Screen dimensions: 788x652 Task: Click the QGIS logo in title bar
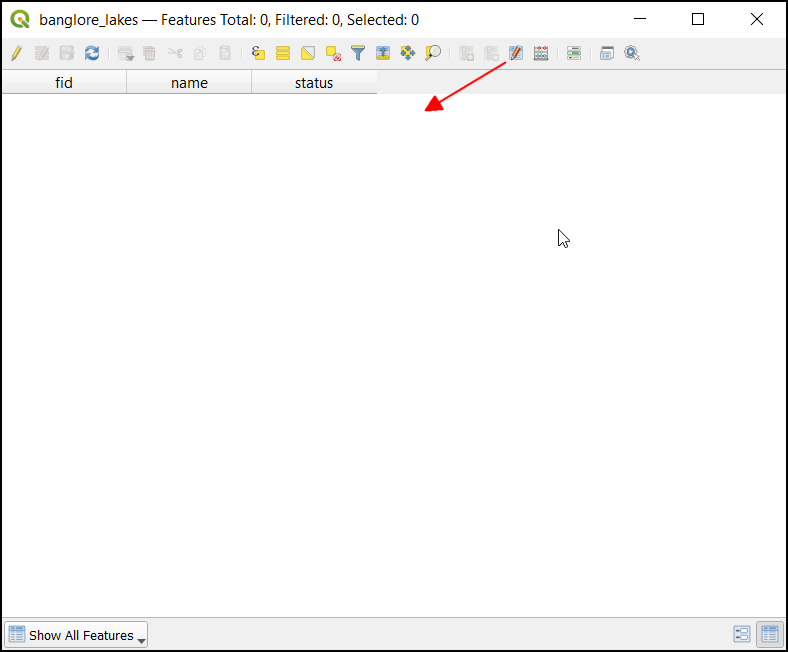click(20, 20)
